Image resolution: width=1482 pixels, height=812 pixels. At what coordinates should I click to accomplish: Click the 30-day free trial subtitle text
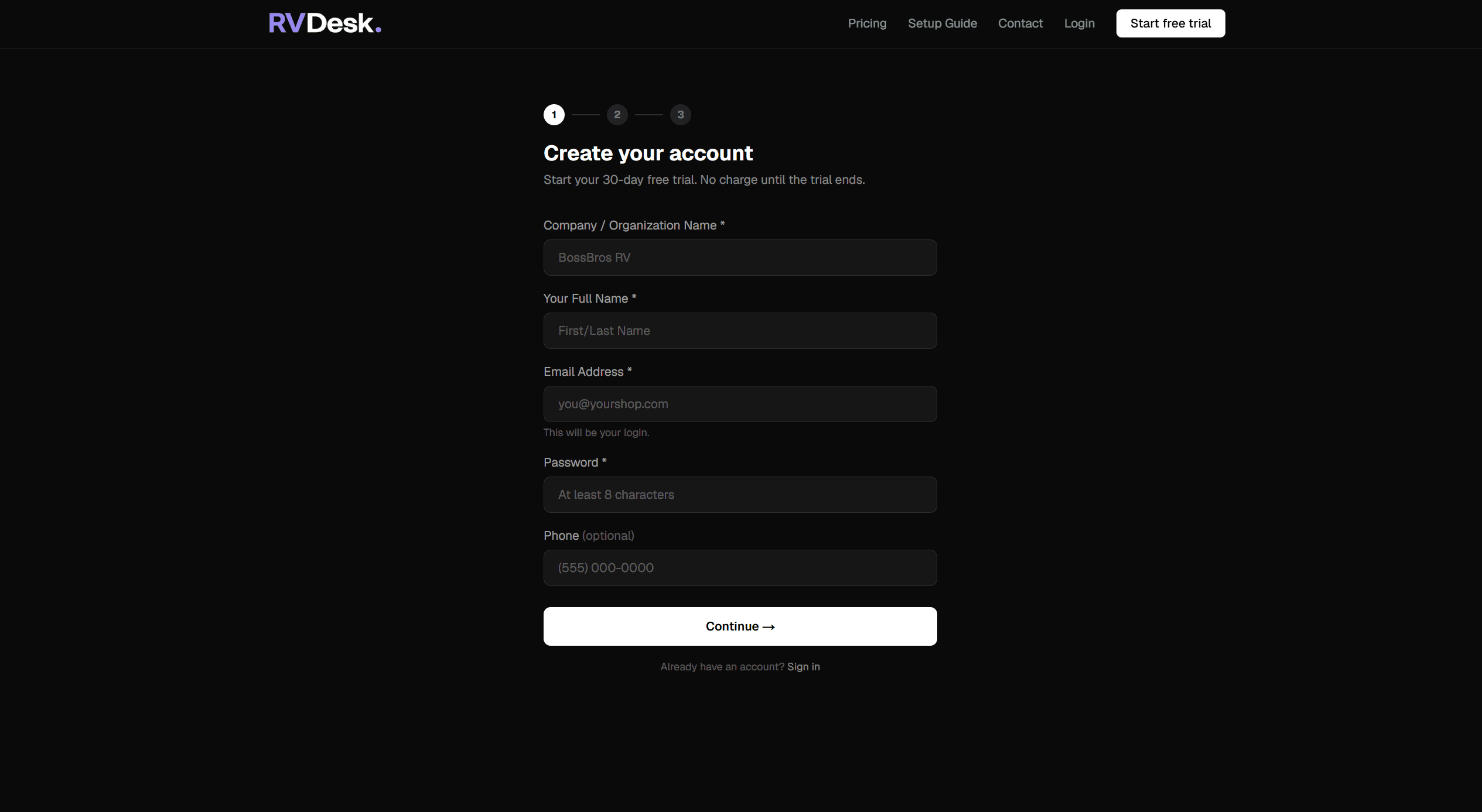[x=704, y=180]
